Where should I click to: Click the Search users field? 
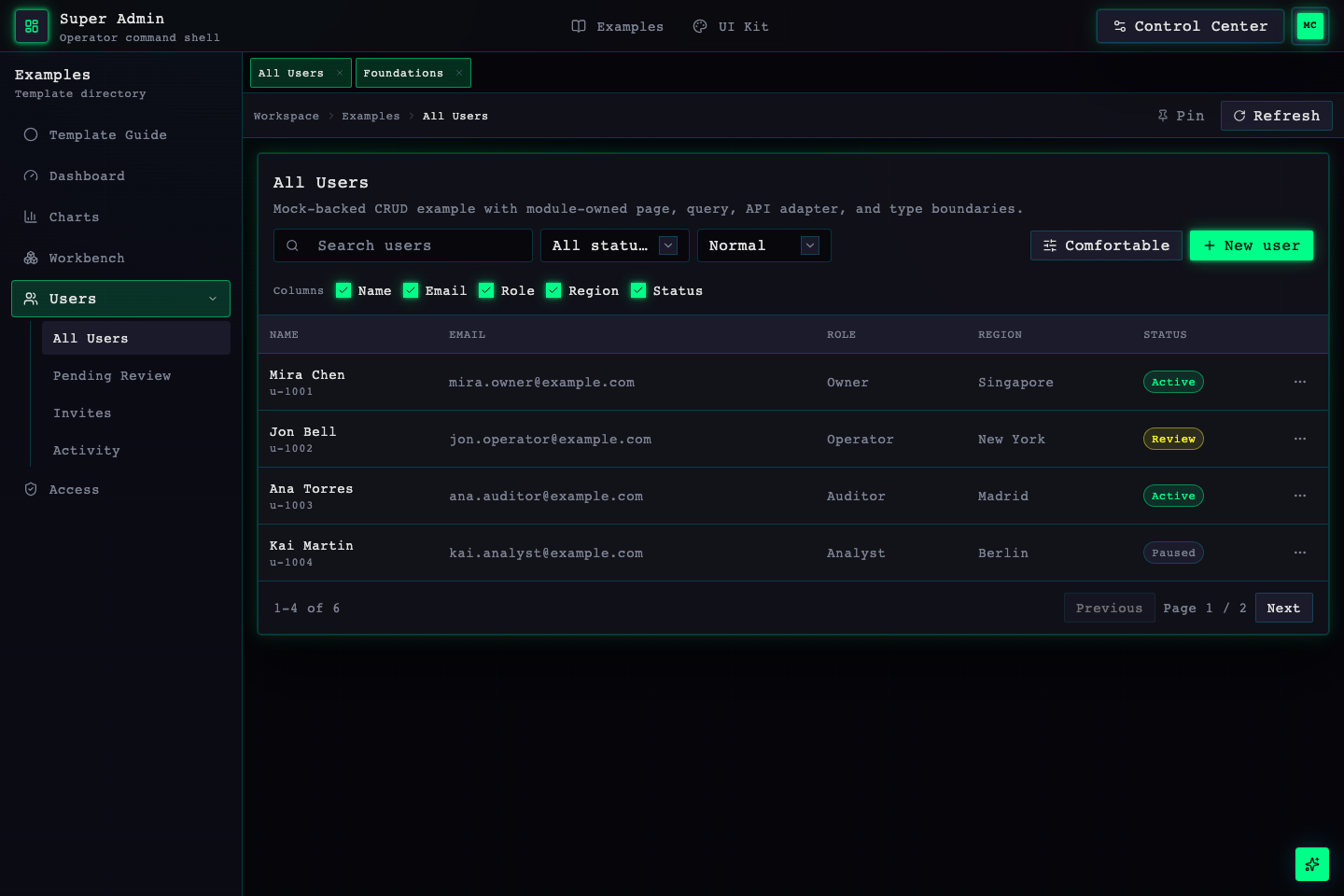tap(403, 245)
